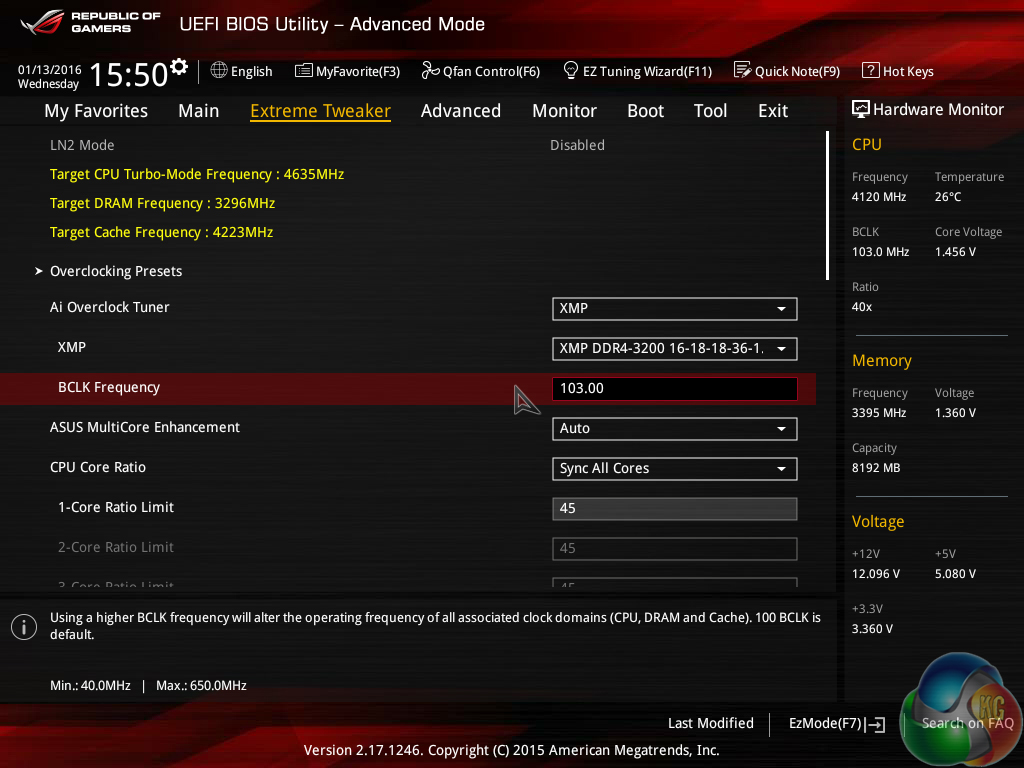Open Ai Overclock Tuner dropdown

(675, 309)
